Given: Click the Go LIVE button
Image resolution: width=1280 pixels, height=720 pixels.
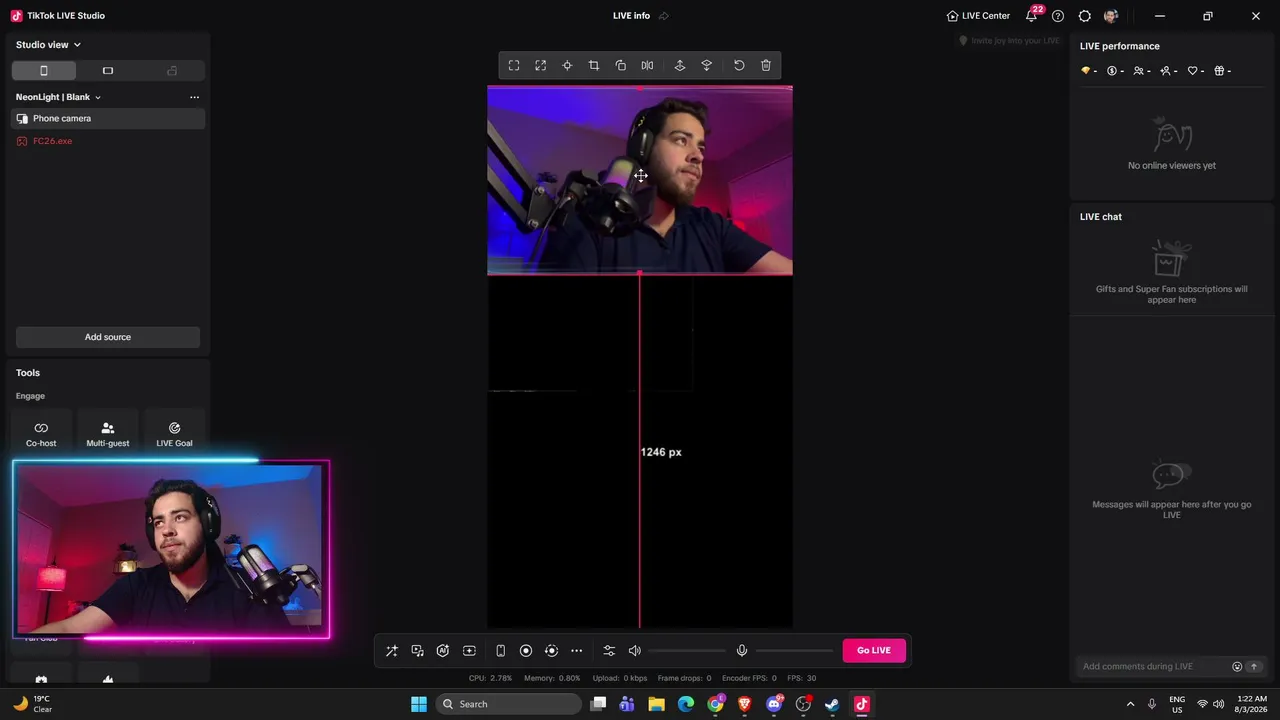Looking at the screenshot, I should 874,651.
